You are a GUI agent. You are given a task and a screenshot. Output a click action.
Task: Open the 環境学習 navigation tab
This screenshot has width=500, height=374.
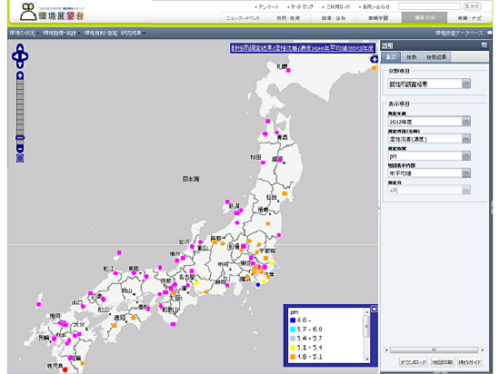378,18
